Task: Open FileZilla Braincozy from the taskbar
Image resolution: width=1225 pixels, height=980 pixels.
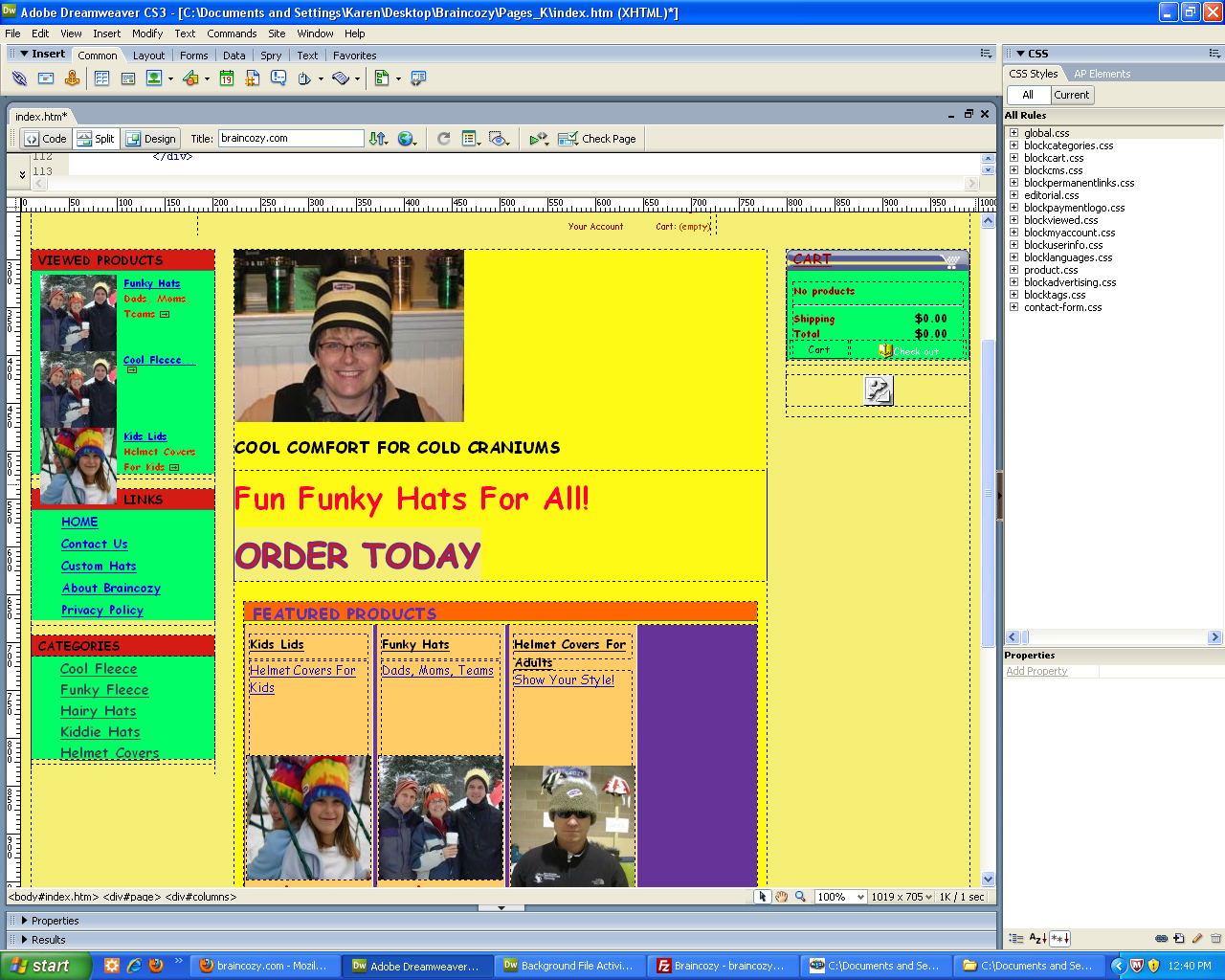Action: point(722,966)
